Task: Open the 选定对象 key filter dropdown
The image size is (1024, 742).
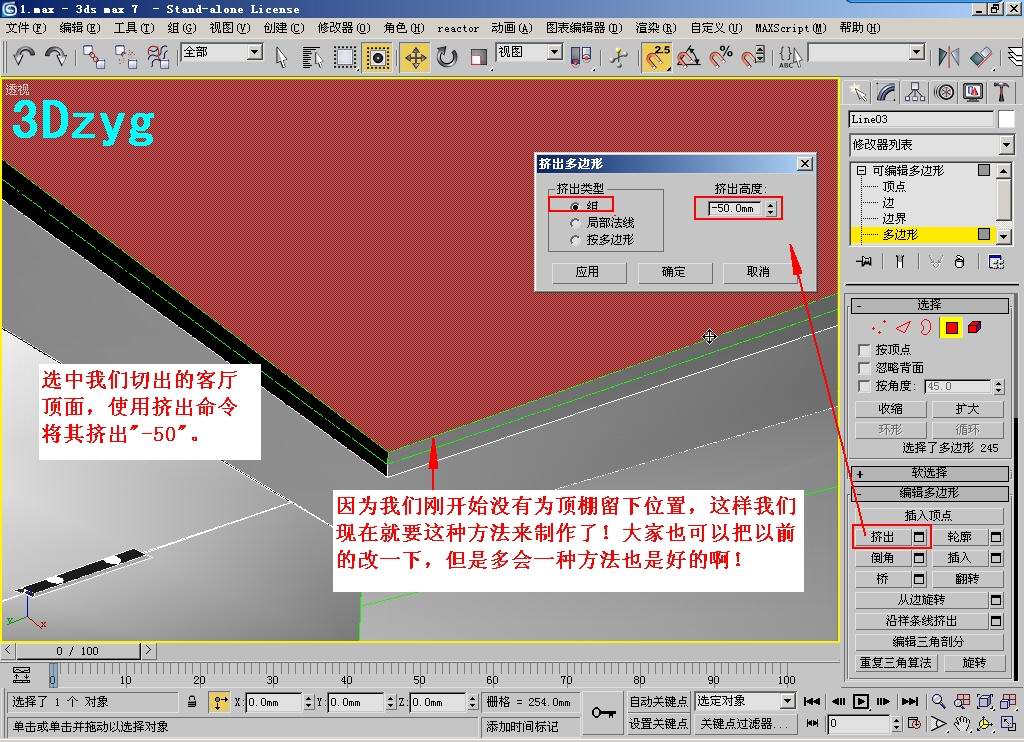Action: [788, 702]
